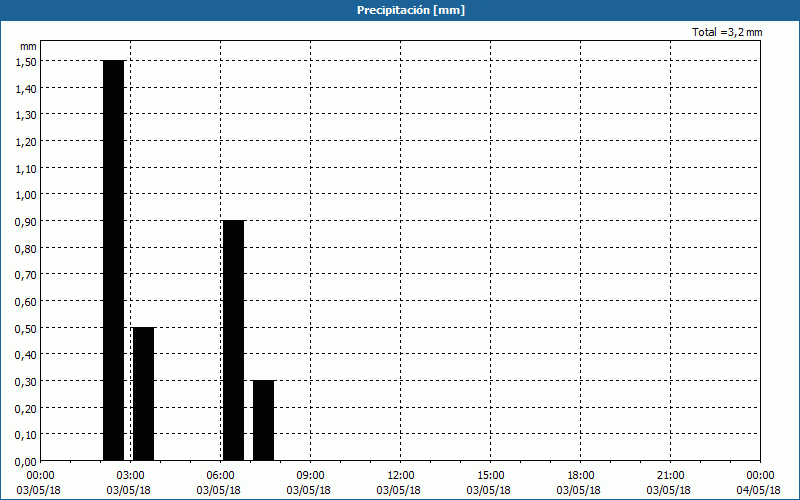Screen dimensions: 800x500
Task: Click the 0,30 y-axis value
Action: [x=26, y=381]
